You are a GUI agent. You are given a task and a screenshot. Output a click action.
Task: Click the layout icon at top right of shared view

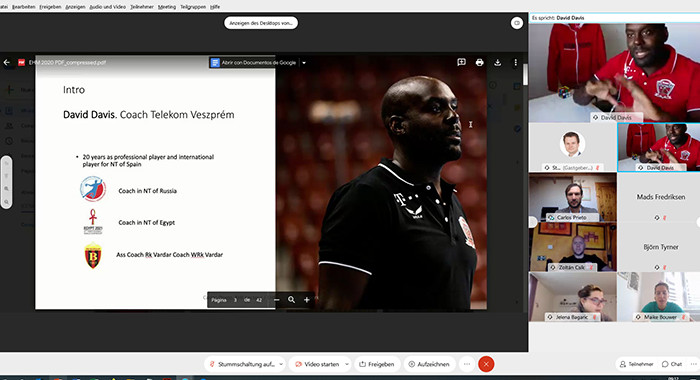[x=517, y=23]
